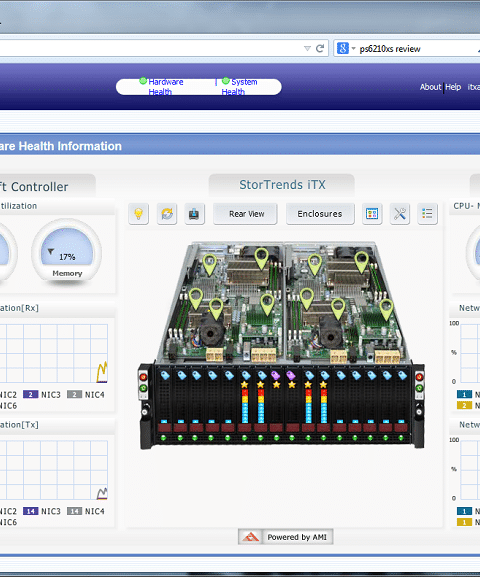Click the gray NIC4 legend box labeled 2

click(74, 394)
